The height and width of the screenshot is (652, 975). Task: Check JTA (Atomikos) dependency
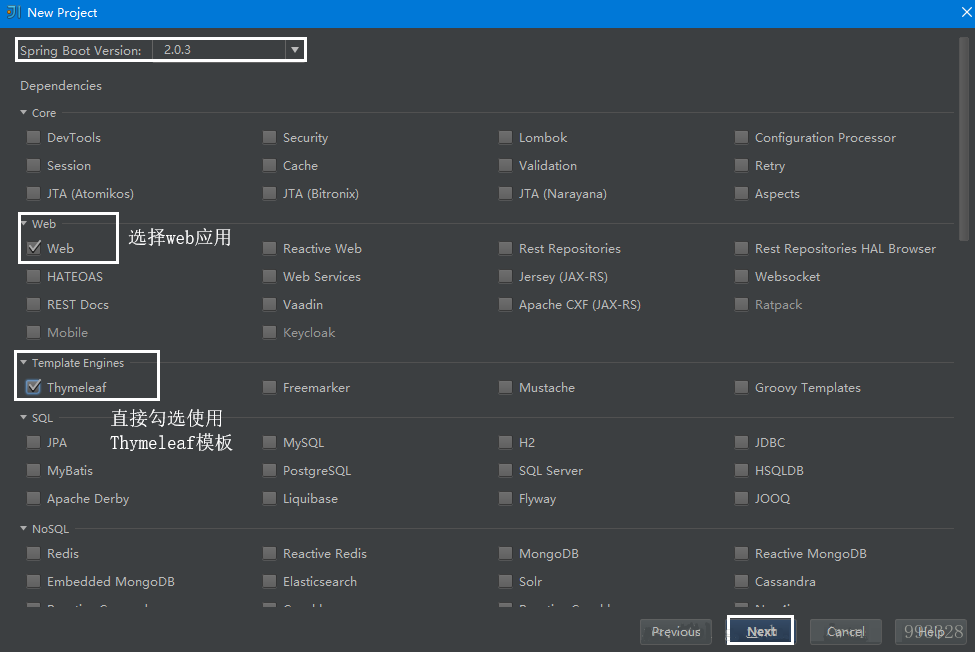(34, 193)
